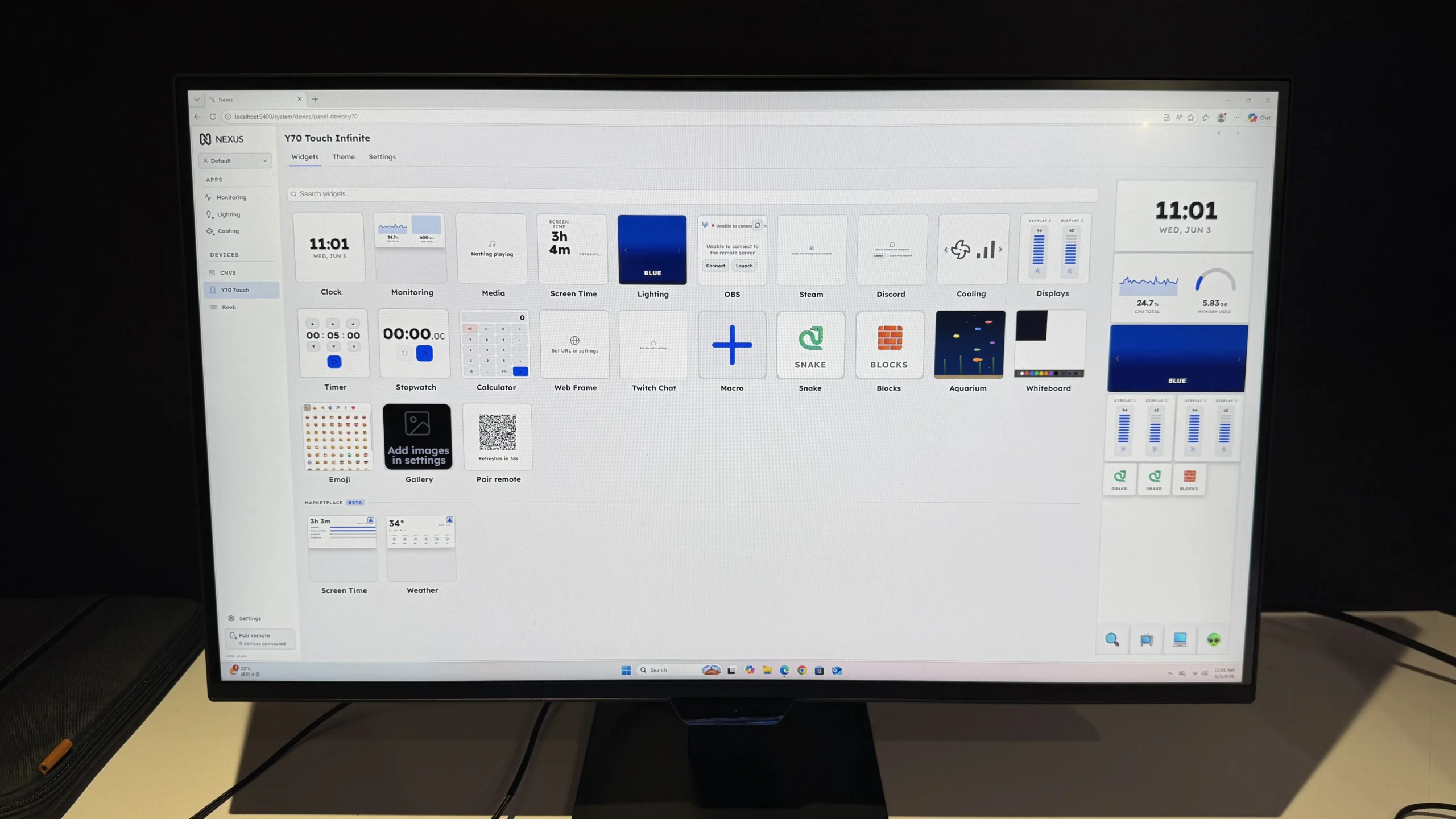The image size is (1456, 819).
Task: Add the Displays widget
Action: [x=1054, y=249]
